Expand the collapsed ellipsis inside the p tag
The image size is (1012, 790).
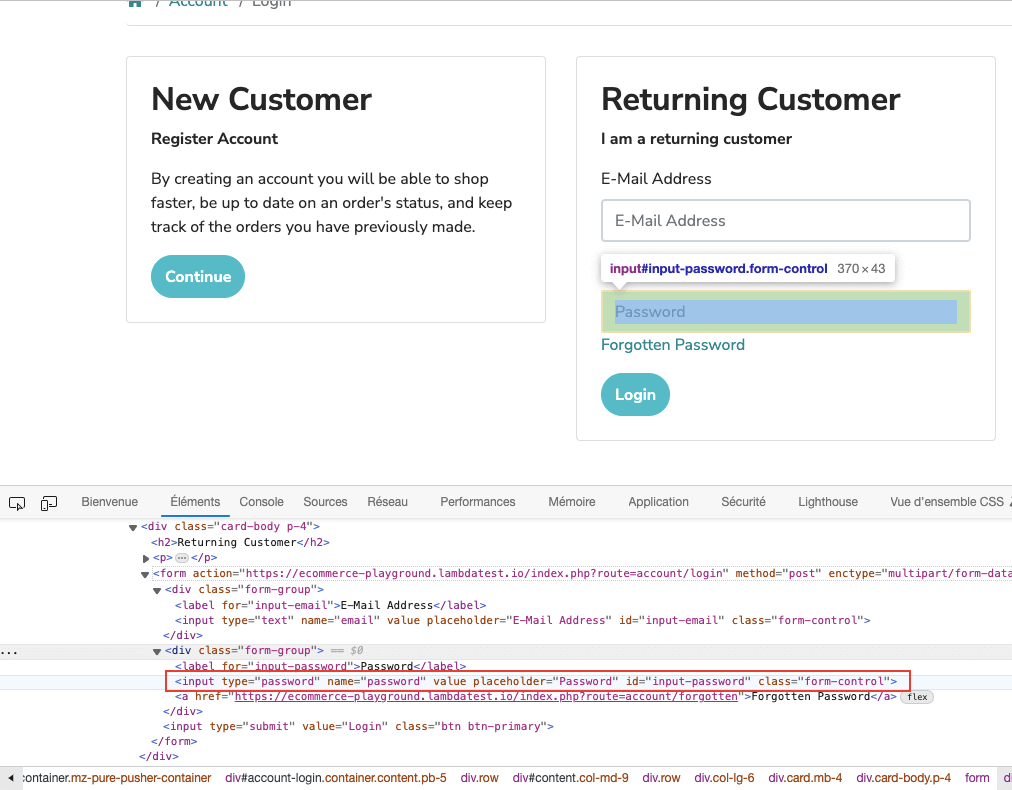pos(182,558)
